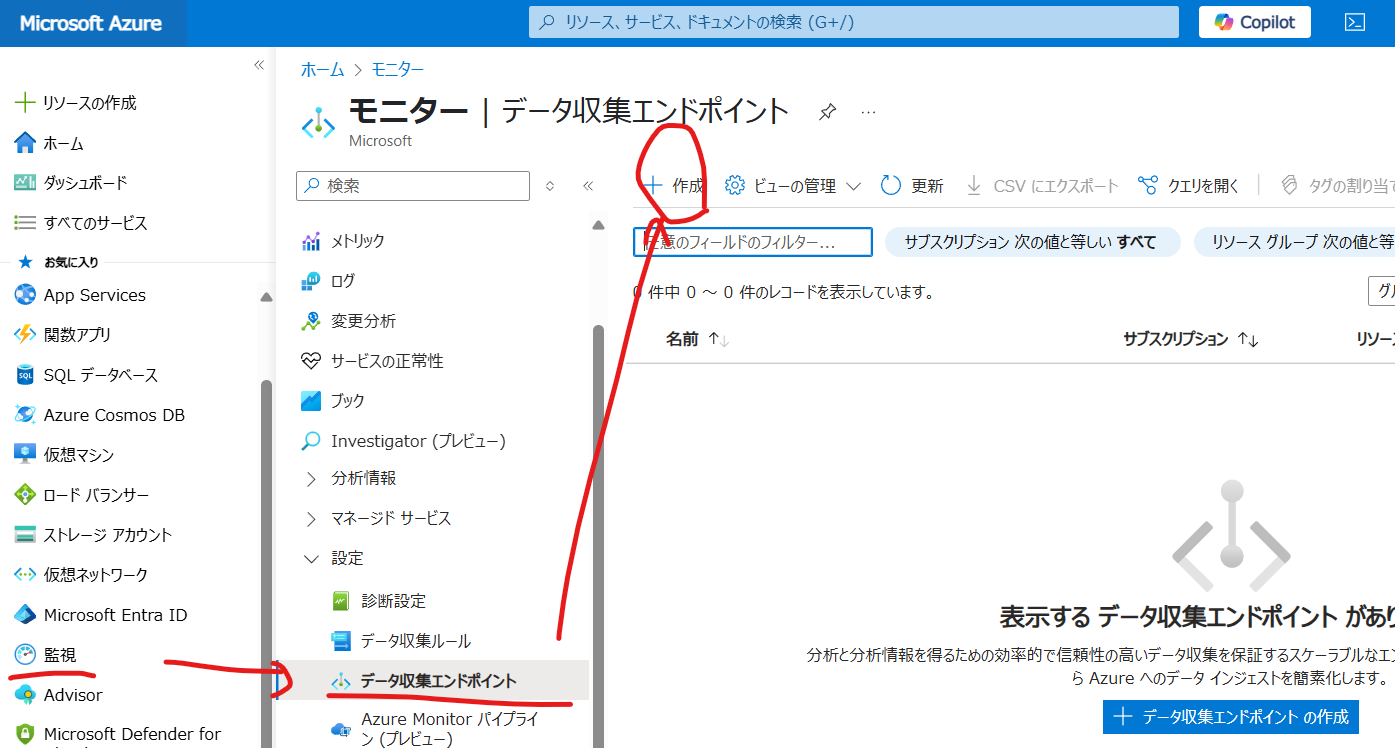This screenshot has height=748, width=1395.
Task: Open Microsoft Defender for Cloud item
Action: coord(118,737)
